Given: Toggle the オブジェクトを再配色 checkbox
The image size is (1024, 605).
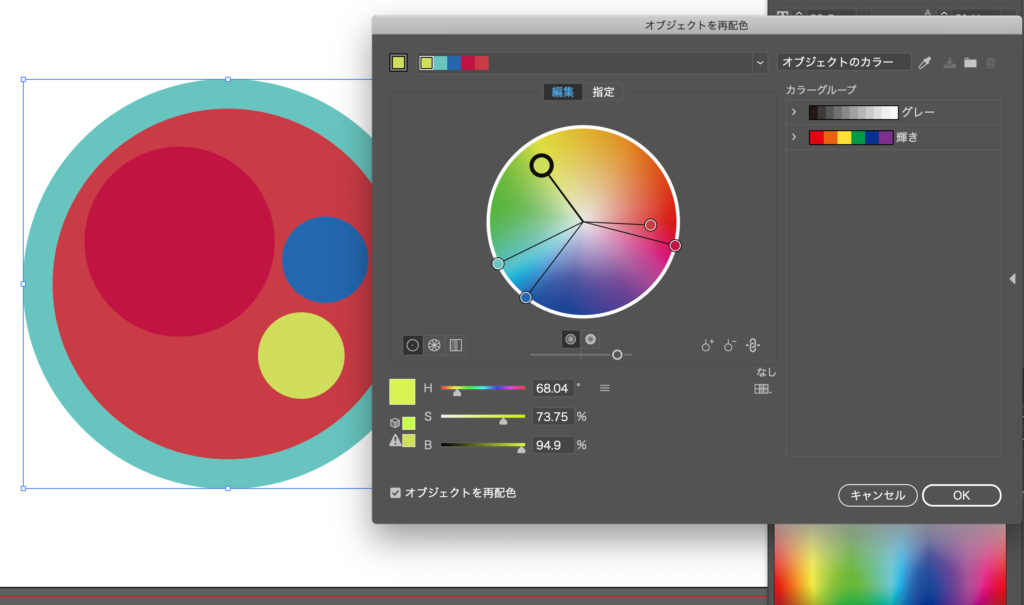Looking at the screenshot, I should coord(396,493).
